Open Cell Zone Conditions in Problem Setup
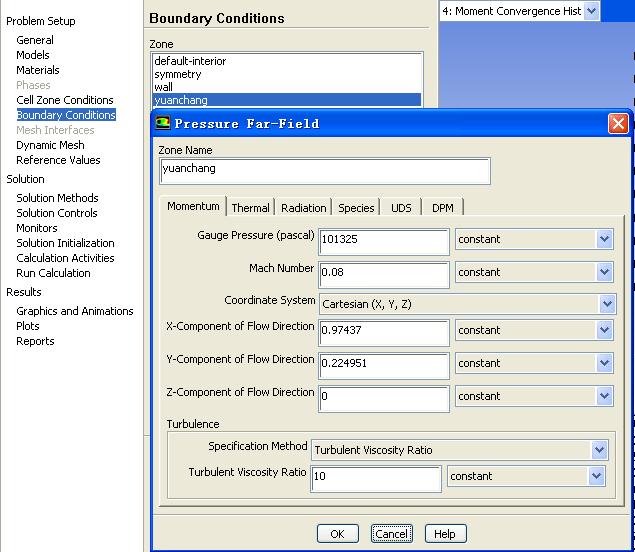The image size is (635, 552). coord(65,100)
